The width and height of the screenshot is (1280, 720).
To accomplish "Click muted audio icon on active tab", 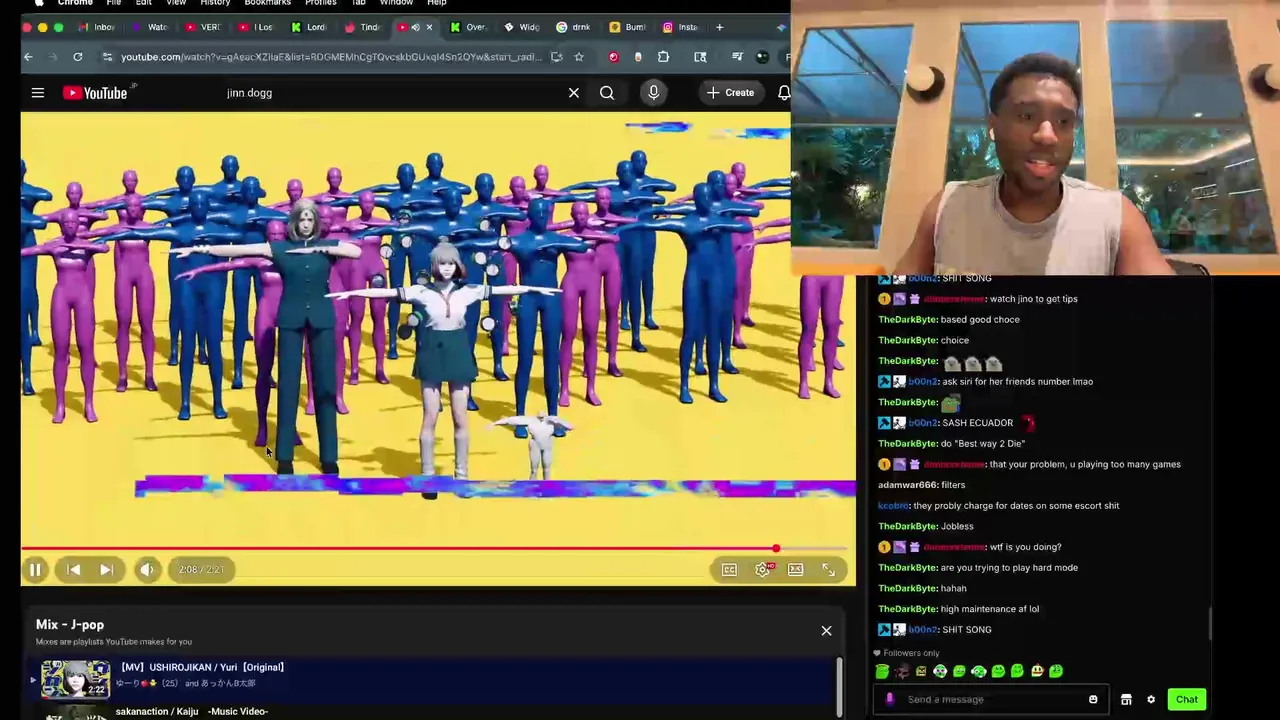I will pos(415,27).
